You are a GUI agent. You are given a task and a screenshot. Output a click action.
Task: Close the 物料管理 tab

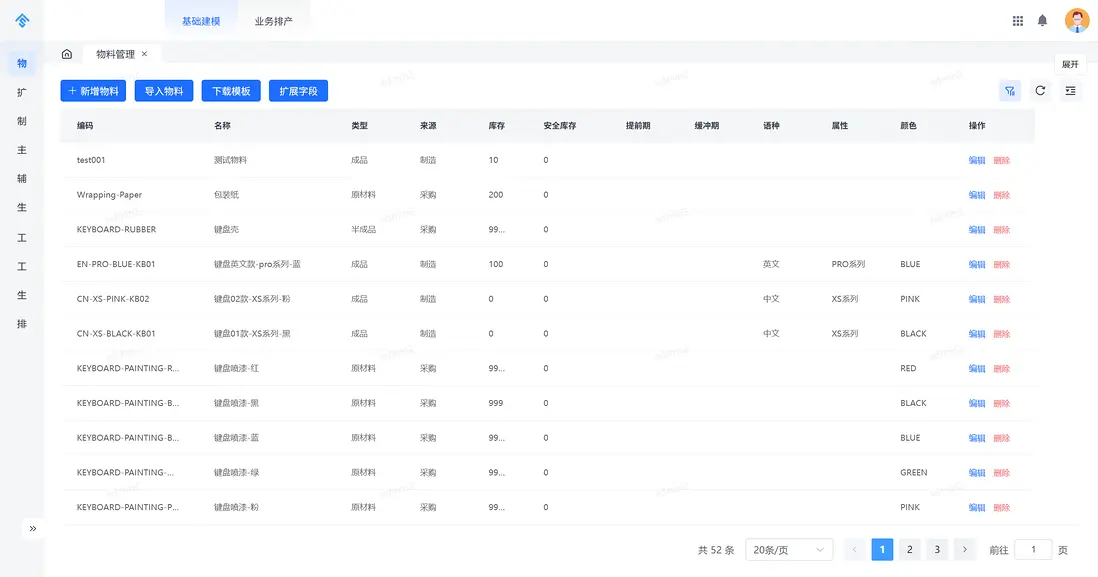(144, 54)
